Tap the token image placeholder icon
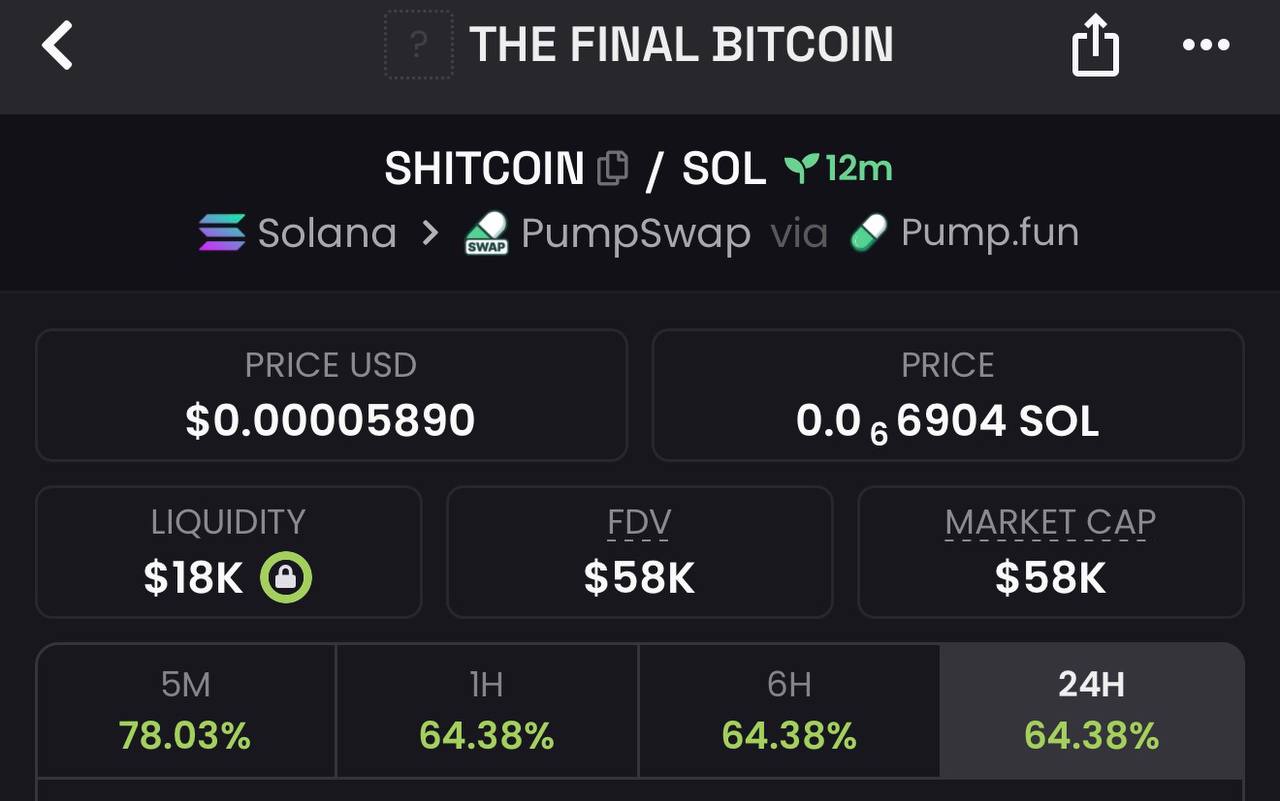 pyautogui.click(x=419, y=45)
